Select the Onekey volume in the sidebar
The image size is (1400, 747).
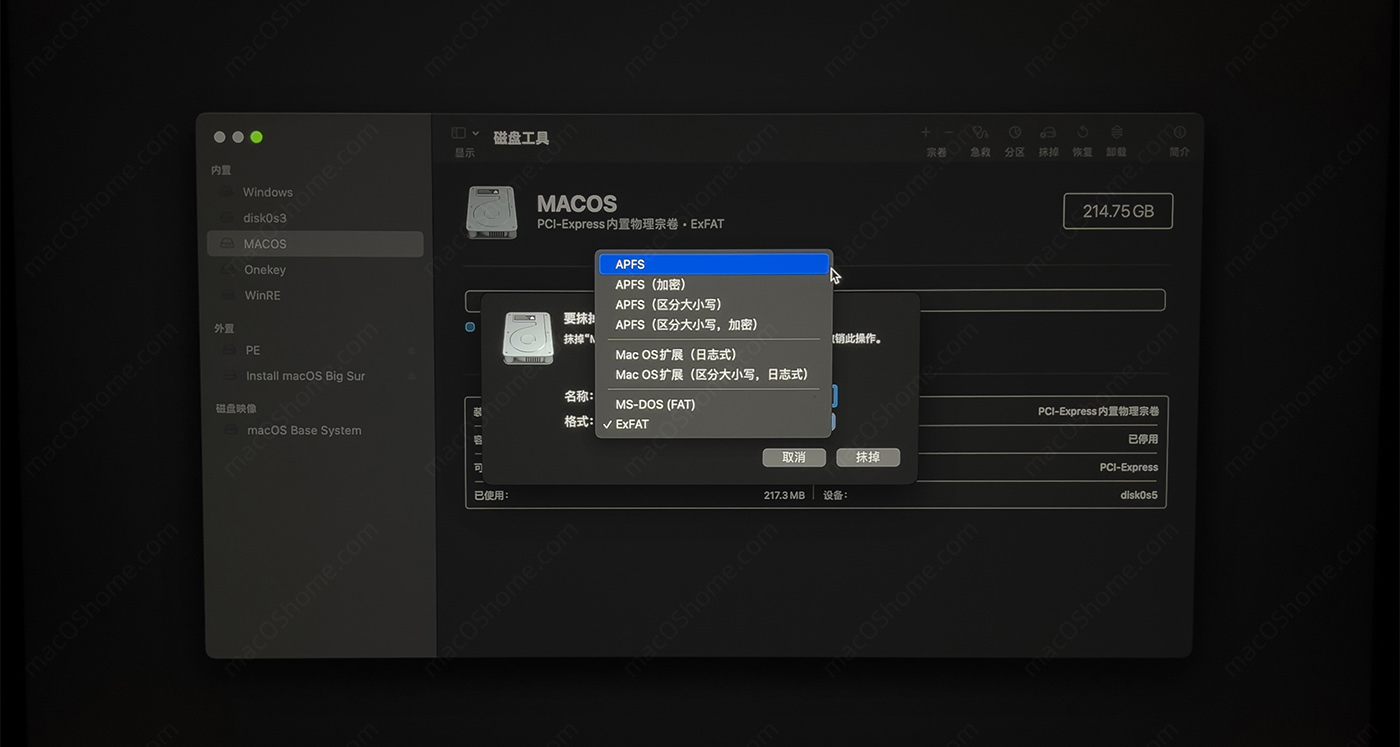coord(315,270)
